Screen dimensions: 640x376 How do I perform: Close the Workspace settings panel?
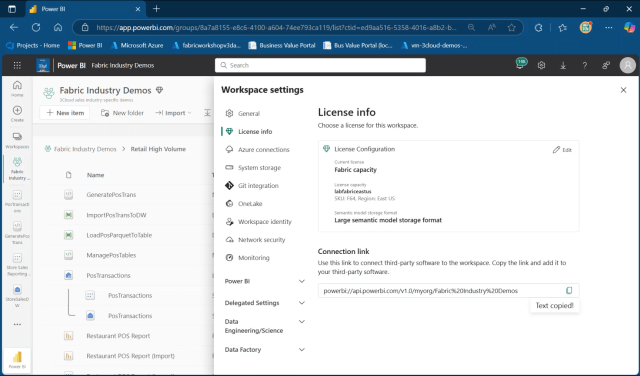coord(623,90)
